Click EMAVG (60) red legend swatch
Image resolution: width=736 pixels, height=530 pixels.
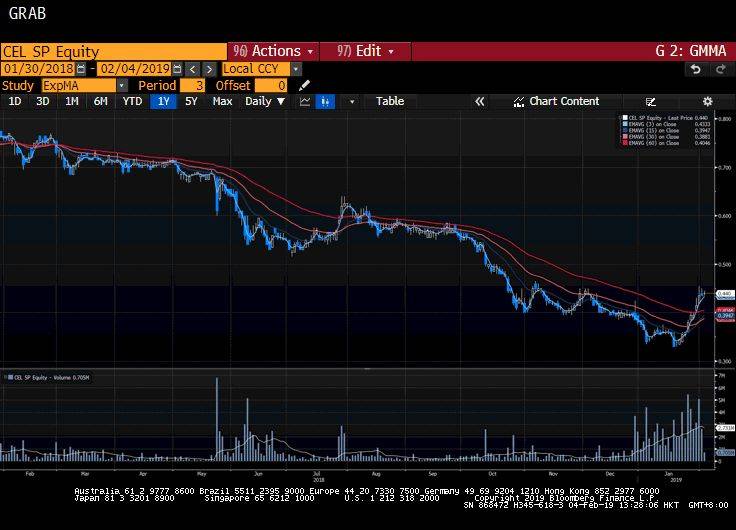pos(624,144)
